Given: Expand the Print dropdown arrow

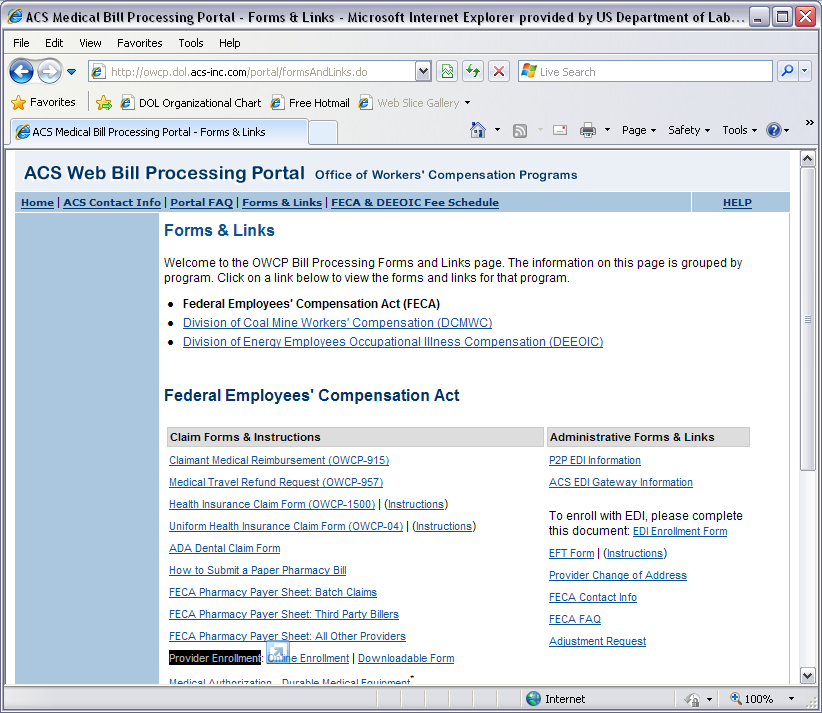Looking at the screenshot, I should (x=608, y=129).
